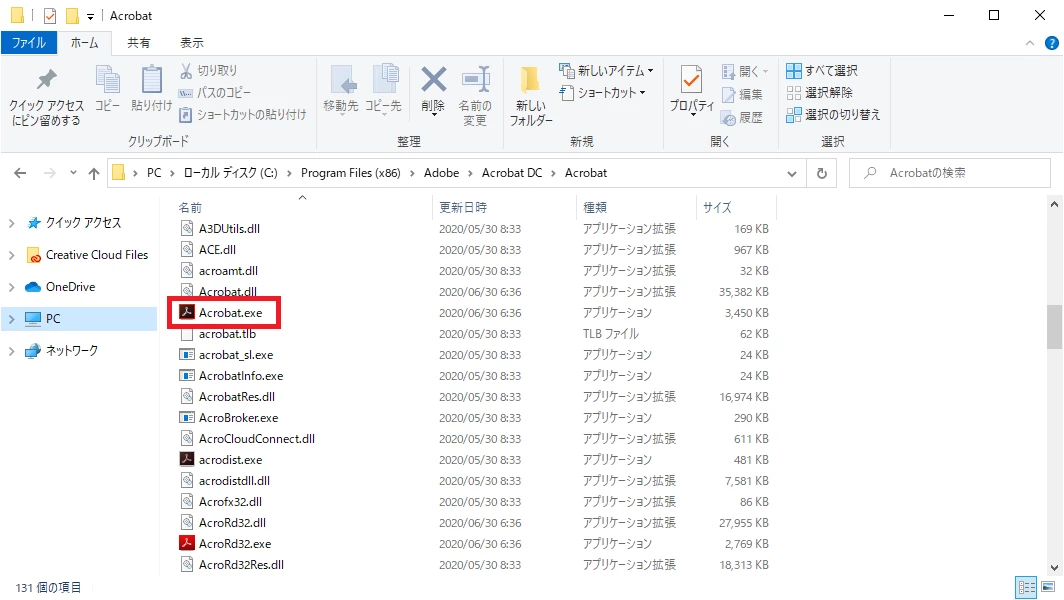Viewport: 1064px width, 600px height.
Task: Expand the Network (ネットワーク) tree node
Action: pyautogui.click(x=12, y=350)
